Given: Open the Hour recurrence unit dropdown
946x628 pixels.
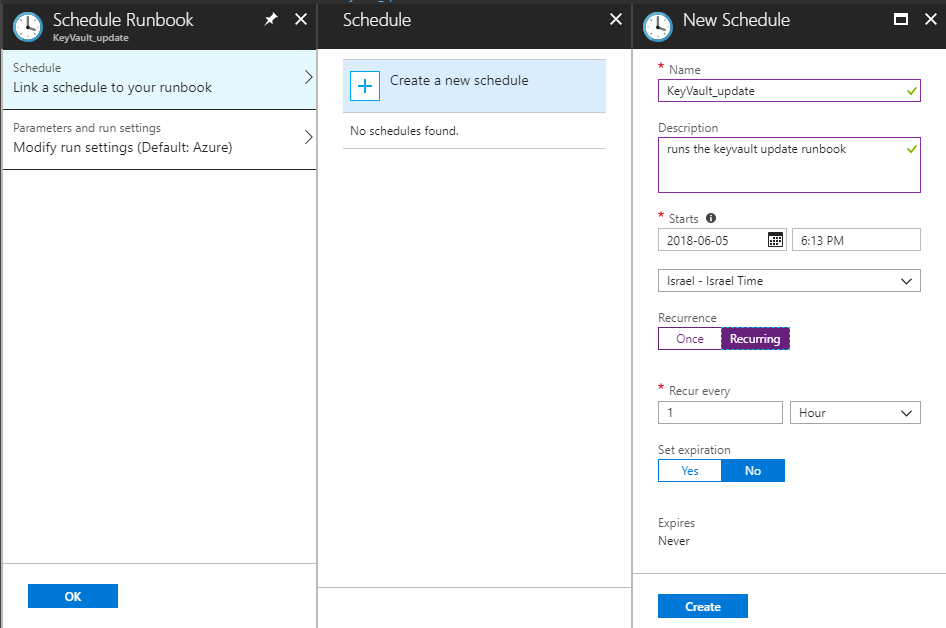Looking at the screenshot, I should click(x=855, y=413).
